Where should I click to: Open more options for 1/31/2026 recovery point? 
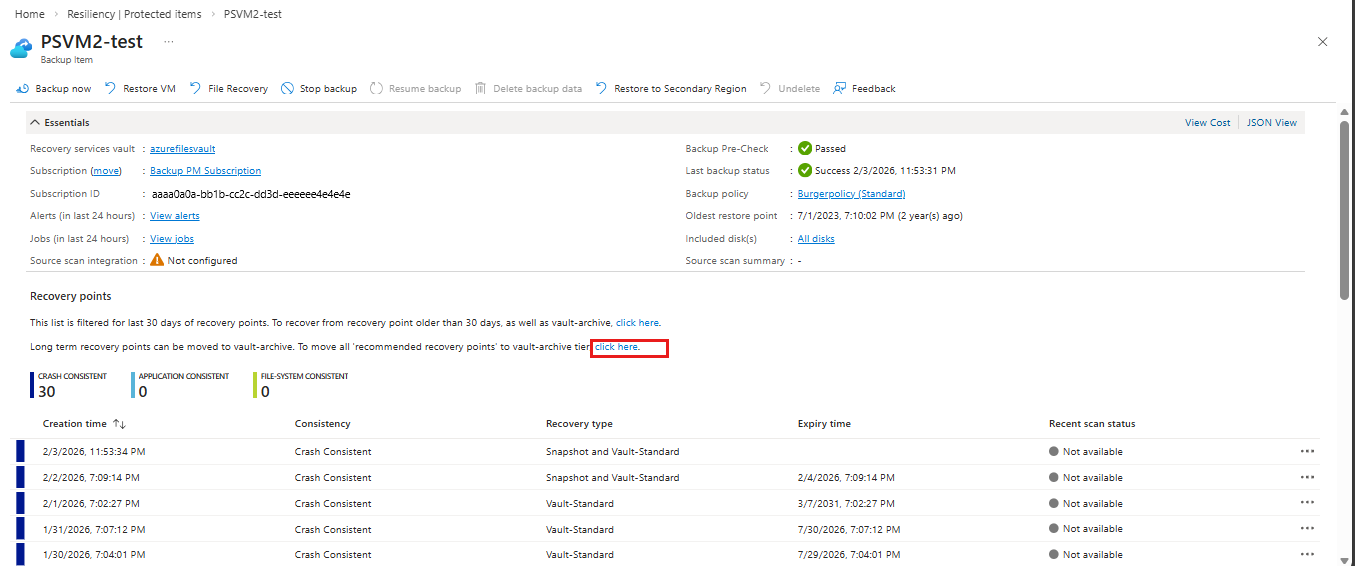click(1307, 528)
